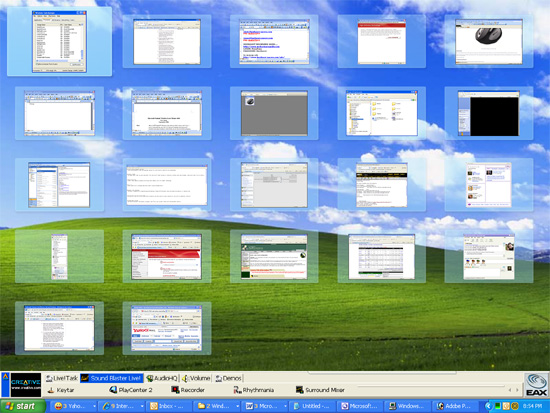Select the blank Word document thumbnail
Image resolution: width=550 pixels, height=413 pixels.
click(59, 113)
